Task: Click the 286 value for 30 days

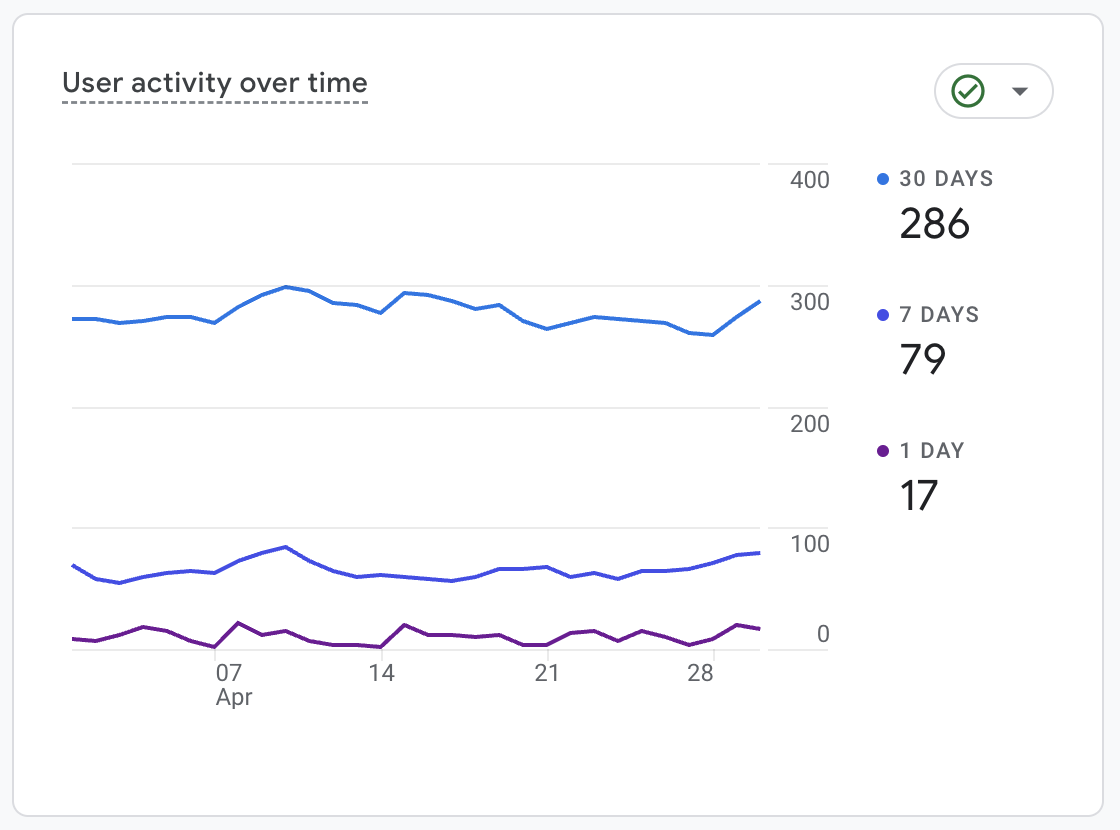Action: coord(934,223)
